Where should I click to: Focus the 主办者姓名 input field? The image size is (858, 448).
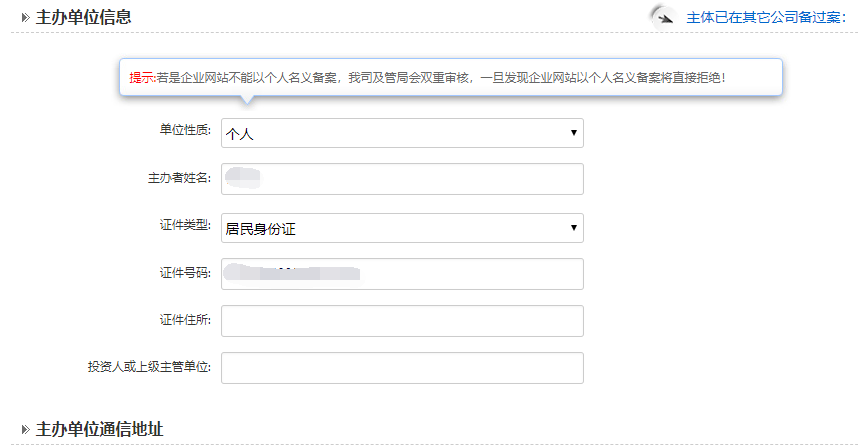pos(402,179)
